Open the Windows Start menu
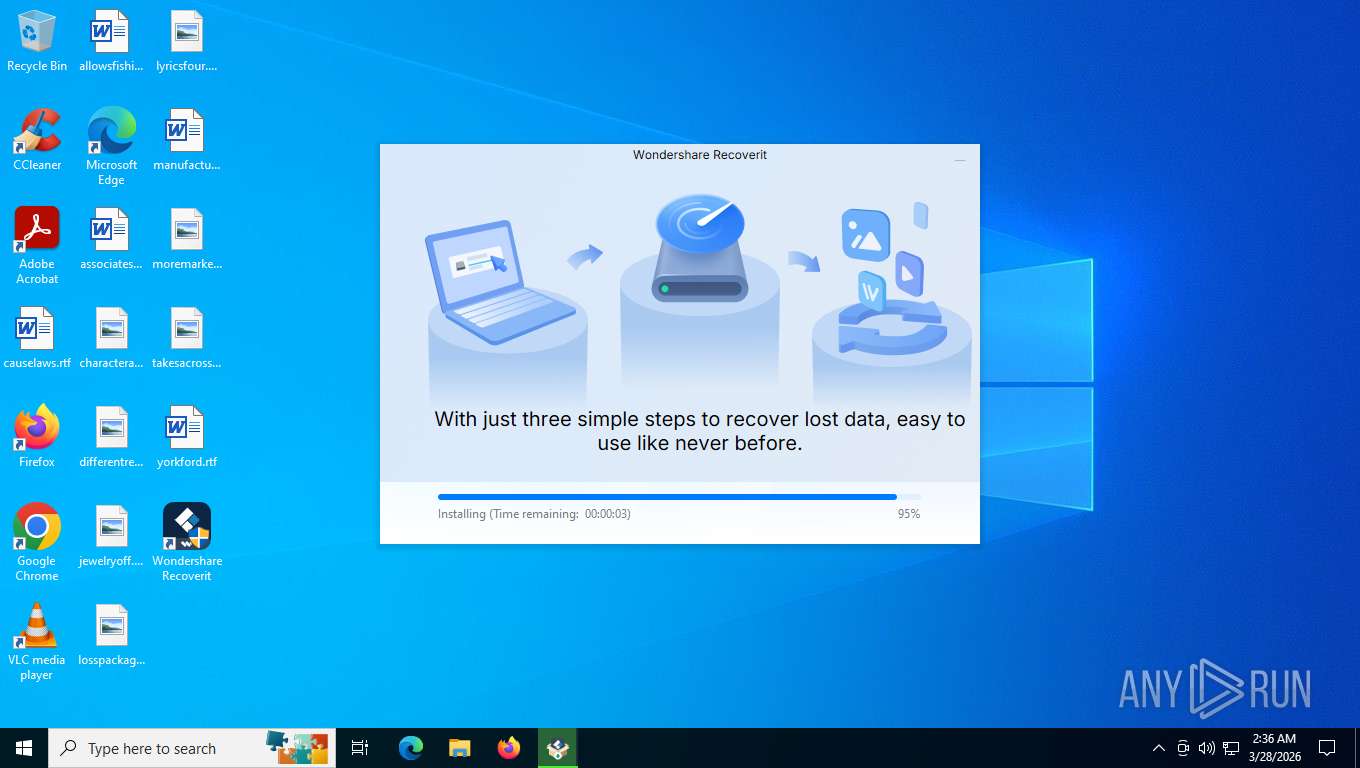Image resolution: width=1360 pixels, height=768 pixels. (x=24, y=748)
